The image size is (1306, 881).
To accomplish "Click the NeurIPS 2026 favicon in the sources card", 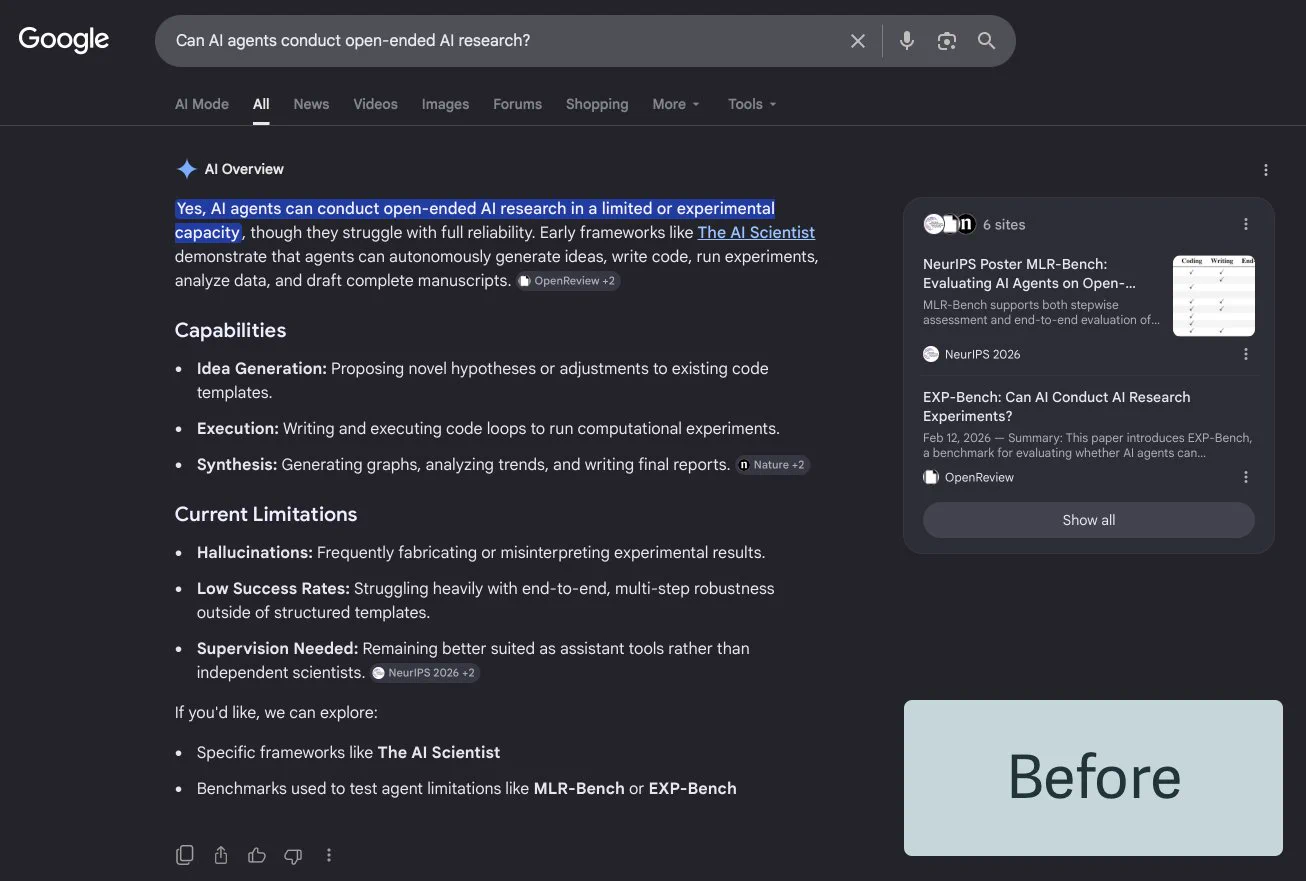I will pos(931,354).
